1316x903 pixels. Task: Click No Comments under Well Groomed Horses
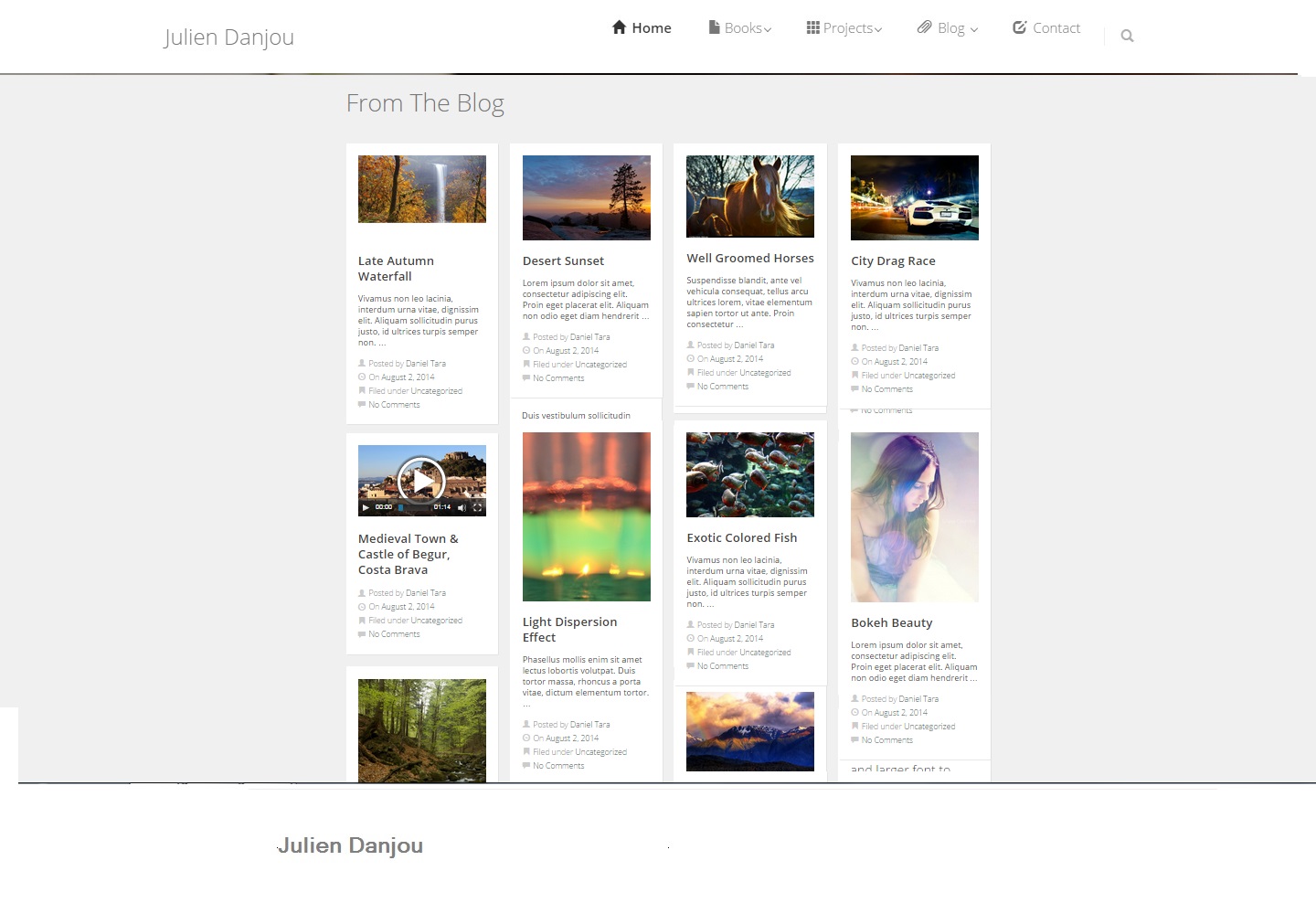click(723, 387)
